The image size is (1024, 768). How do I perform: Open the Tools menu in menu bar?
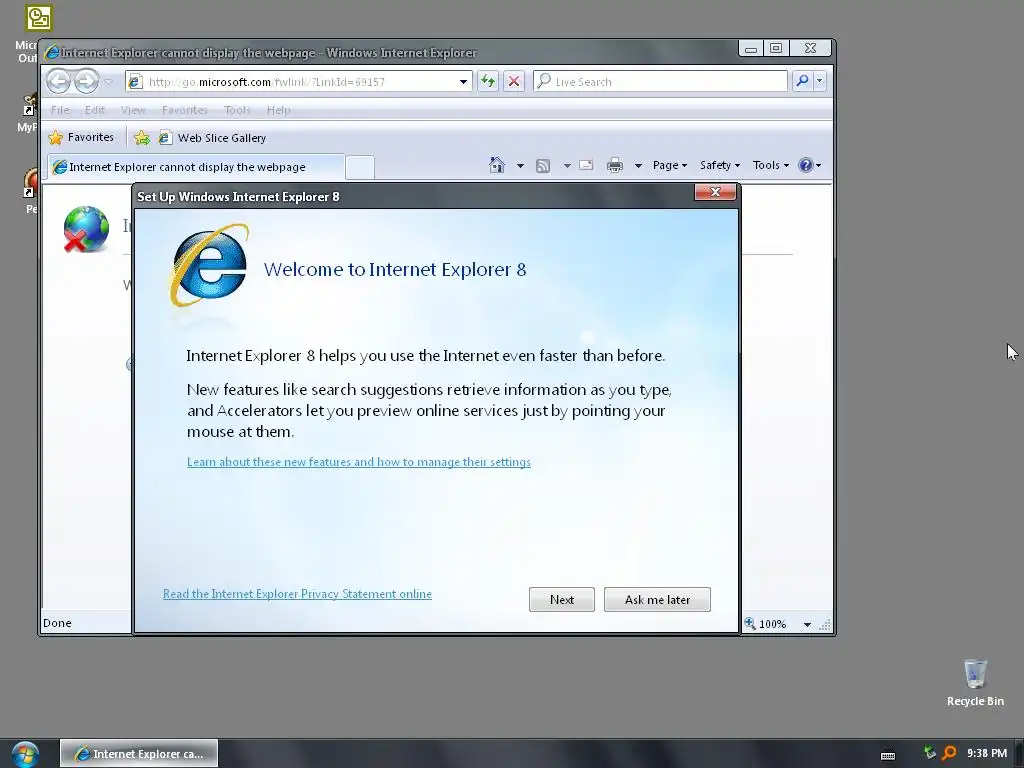[237, 110]
